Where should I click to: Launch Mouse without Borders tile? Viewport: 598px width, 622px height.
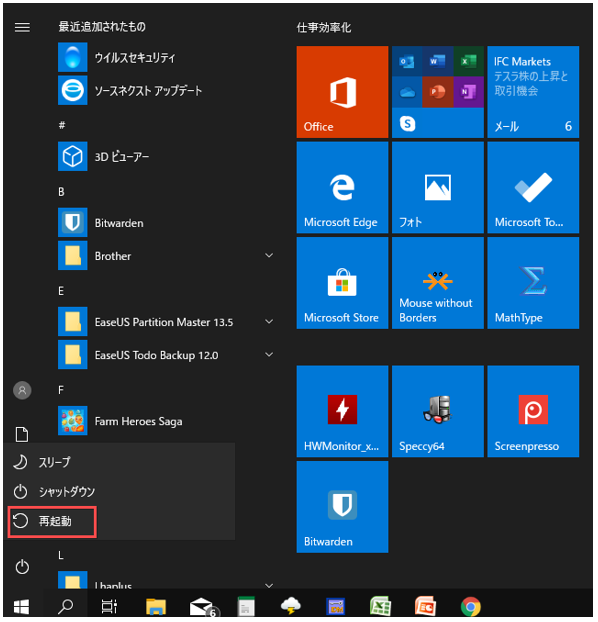click(438, 283)
